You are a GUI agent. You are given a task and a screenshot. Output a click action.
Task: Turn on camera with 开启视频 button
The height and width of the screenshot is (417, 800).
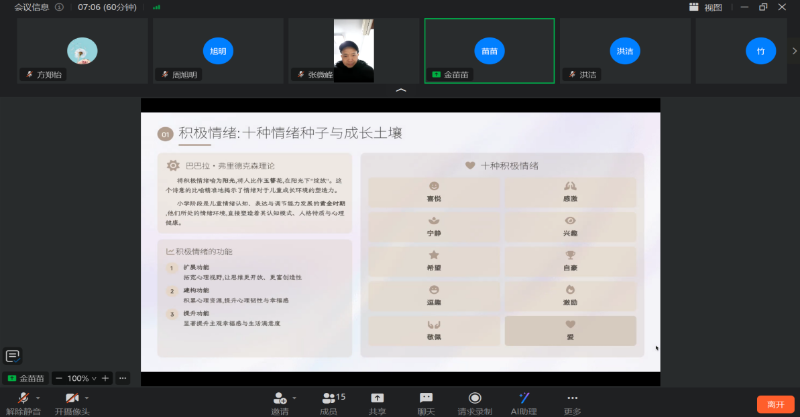coord(71,400)
